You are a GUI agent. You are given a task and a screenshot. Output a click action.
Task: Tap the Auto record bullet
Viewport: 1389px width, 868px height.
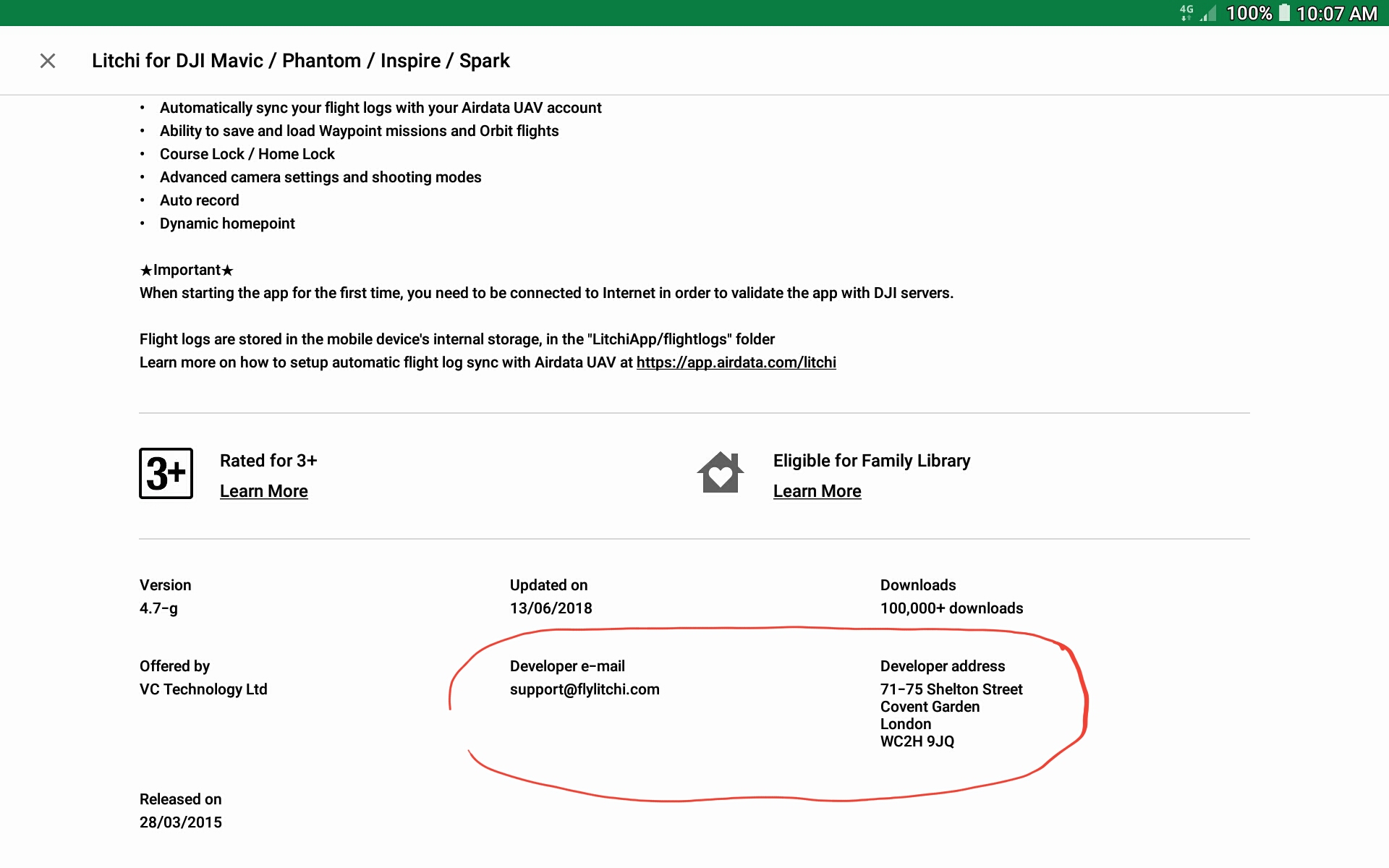(x=199, y=200)
